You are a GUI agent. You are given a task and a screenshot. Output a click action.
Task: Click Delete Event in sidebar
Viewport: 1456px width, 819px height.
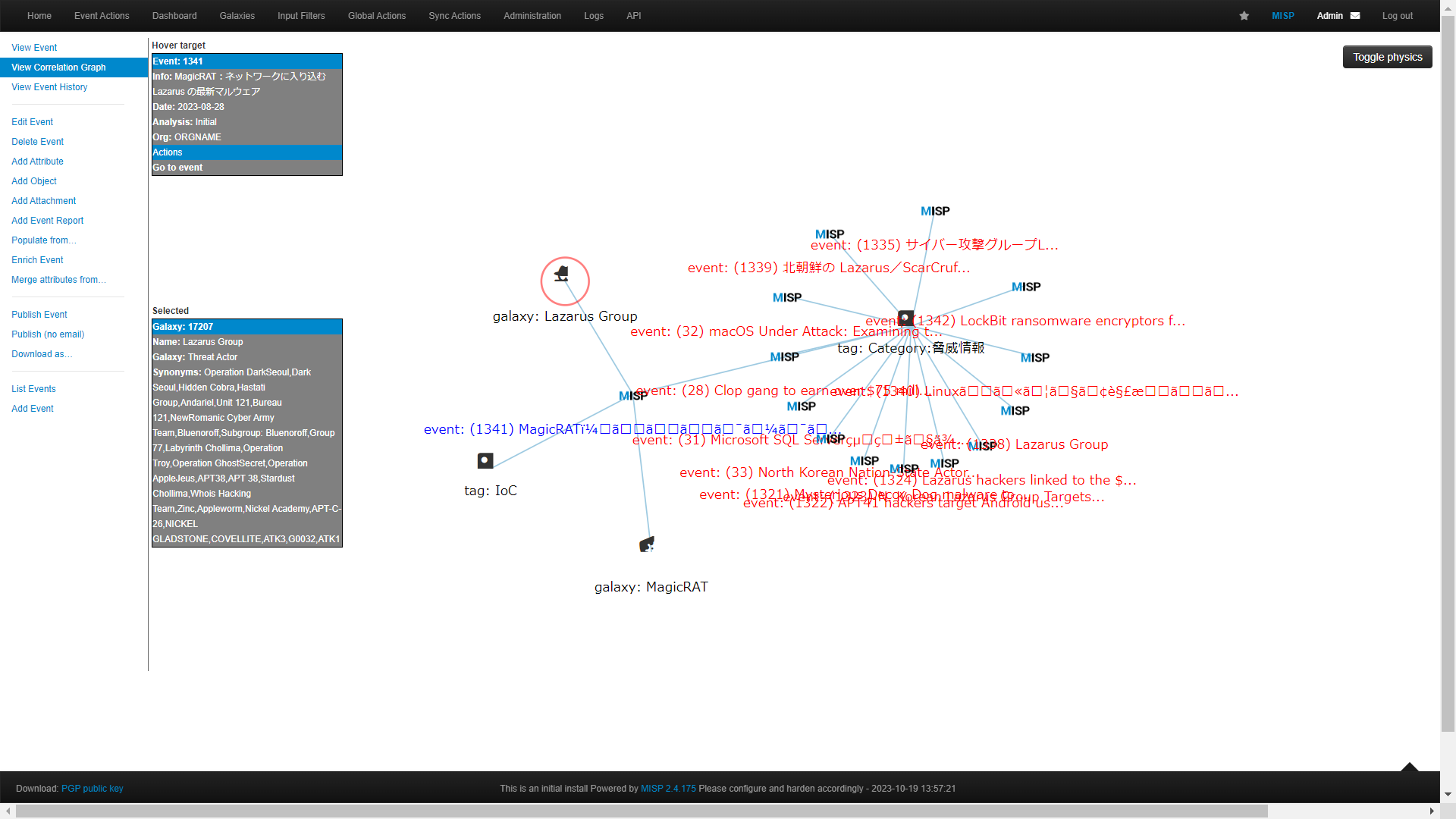[x=37, y=142]
